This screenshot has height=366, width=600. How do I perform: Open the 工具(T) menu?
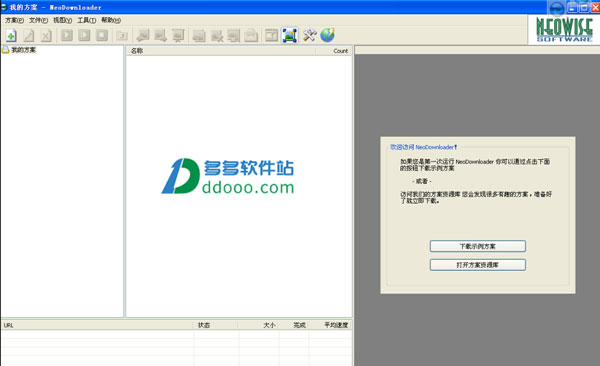pos(86,20)
